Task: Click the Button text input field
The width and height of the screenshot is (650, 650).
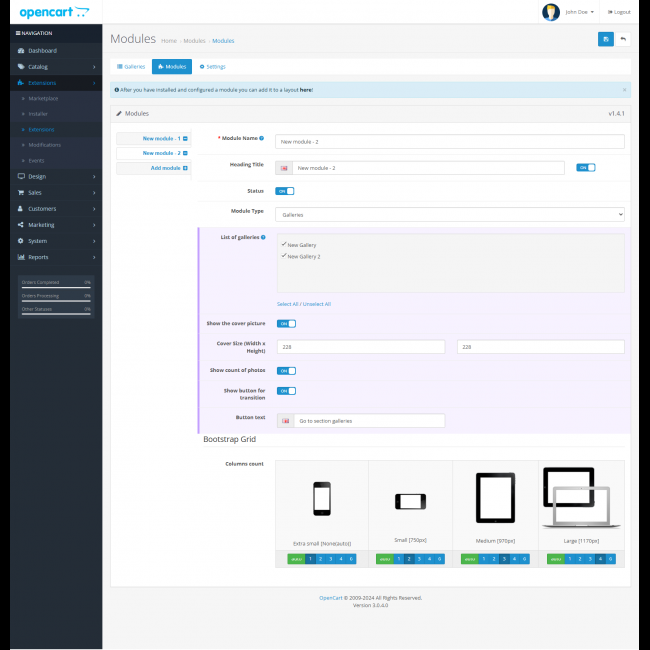Action: coord(368,421)
